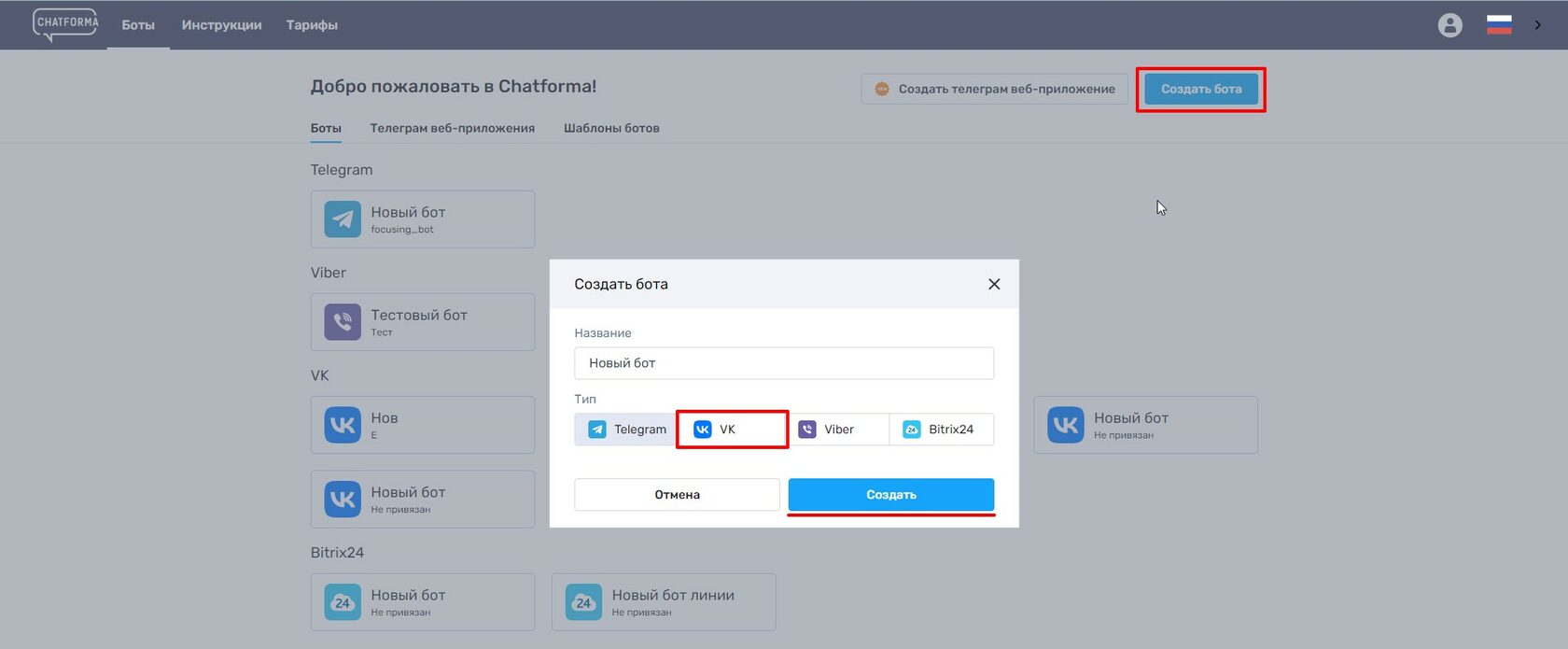Screen dimensions: 1568x649
Task: Switch to Телеграм веб-приложения tab
Action: 452,128
